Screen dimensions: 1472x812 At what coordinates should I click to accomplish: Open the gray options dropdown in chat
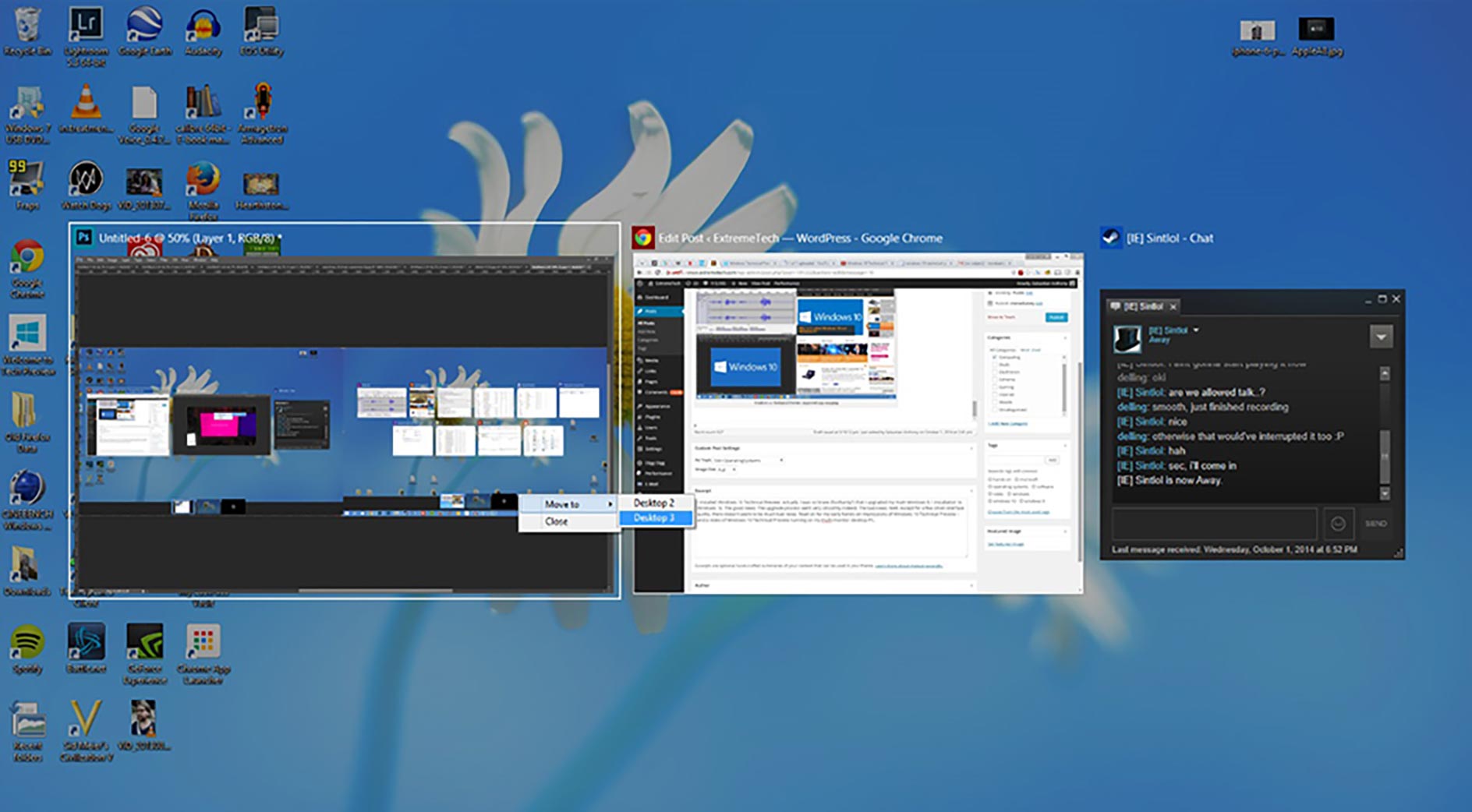[1381, 337]
